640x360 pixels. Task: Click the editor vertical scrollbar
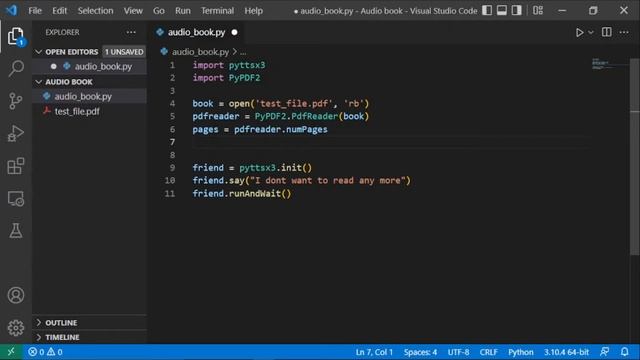(x=635, y=157)
